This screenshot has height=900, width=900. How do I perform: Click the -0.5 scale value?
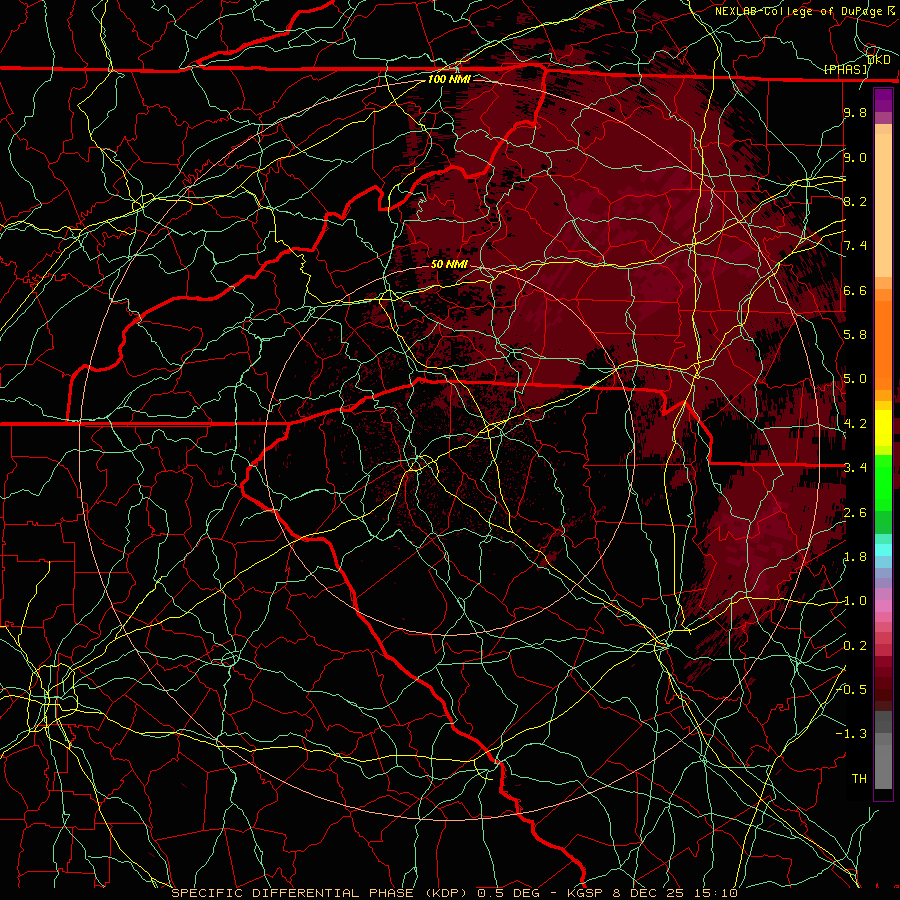852,689
